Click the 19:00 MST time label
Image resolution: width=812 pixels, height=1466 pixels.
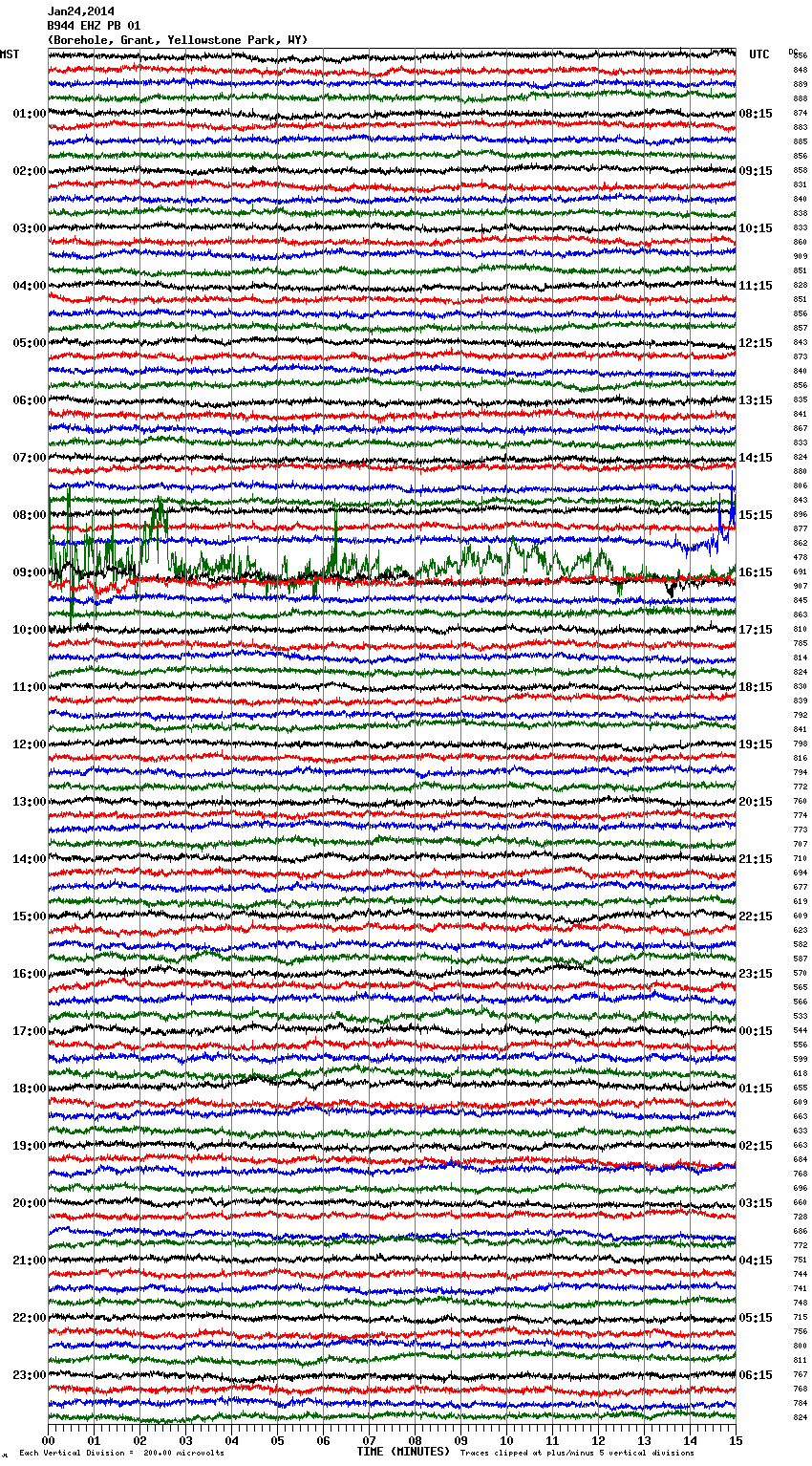(30, 1146)
